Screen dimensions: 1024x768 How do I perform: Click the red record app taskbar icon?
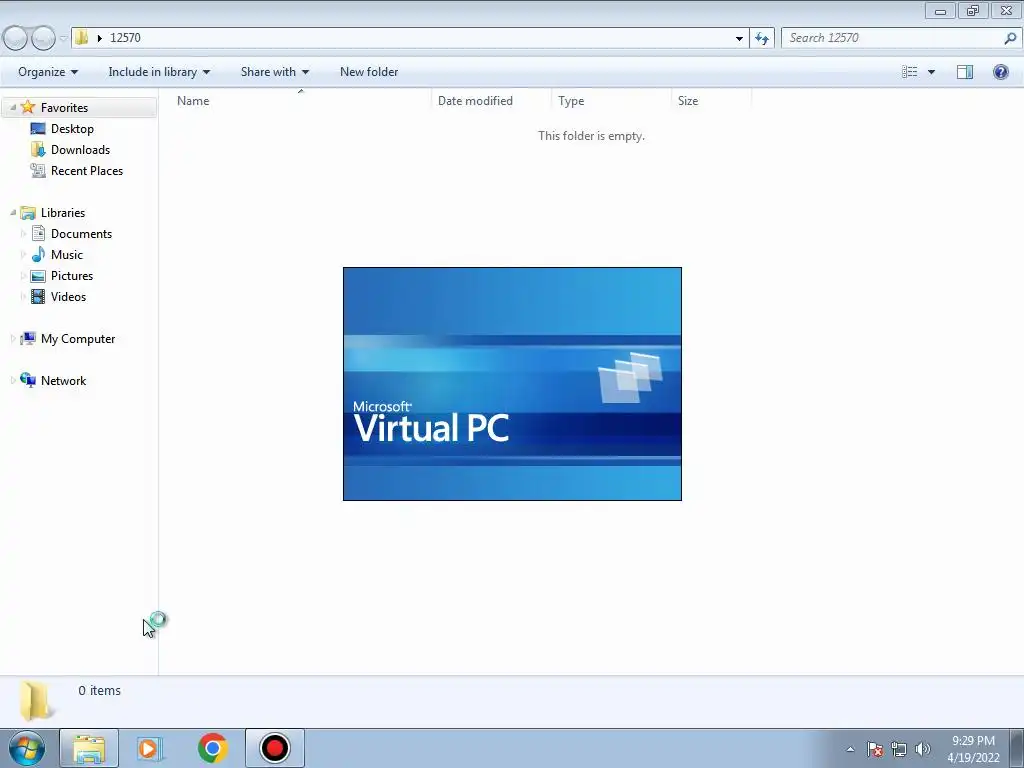tap(274, 748)
